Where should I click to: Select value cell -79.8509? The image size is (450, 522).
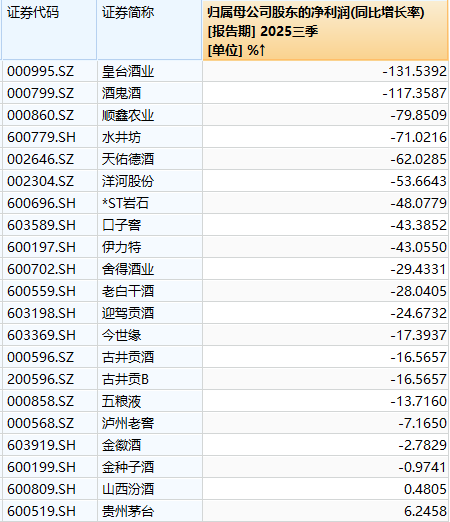[325, 115]
